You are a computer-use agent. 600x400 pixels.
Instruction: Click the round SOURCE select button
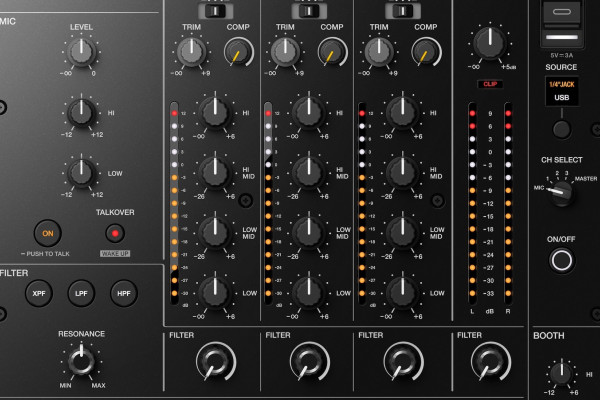click(x=561, y=129)
